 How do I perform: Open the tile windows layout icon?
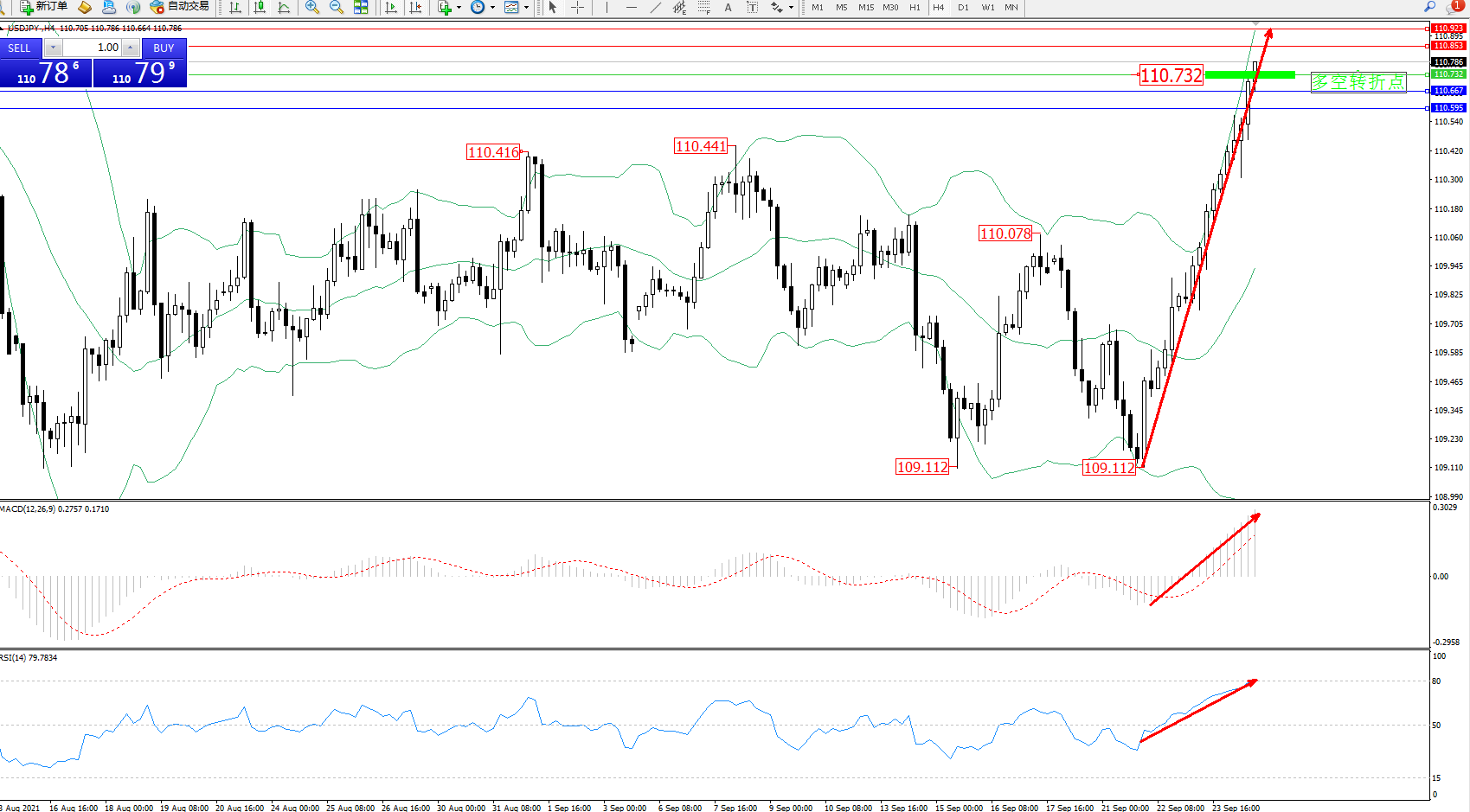tap(361, 7)
